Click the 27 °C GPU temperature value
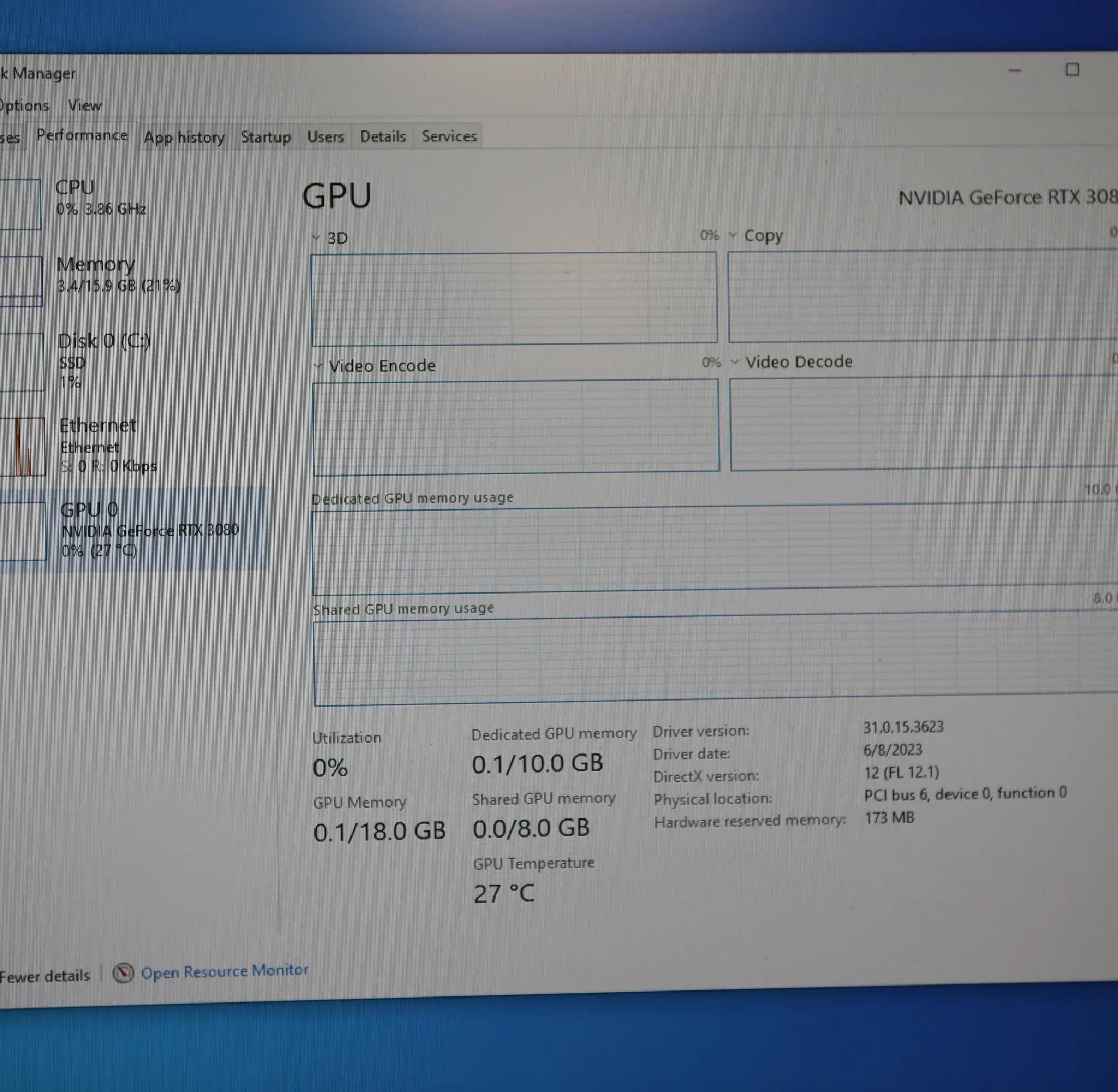Image resolution: width=1118 pixels, height=1092 pixels. coord(504,894)
